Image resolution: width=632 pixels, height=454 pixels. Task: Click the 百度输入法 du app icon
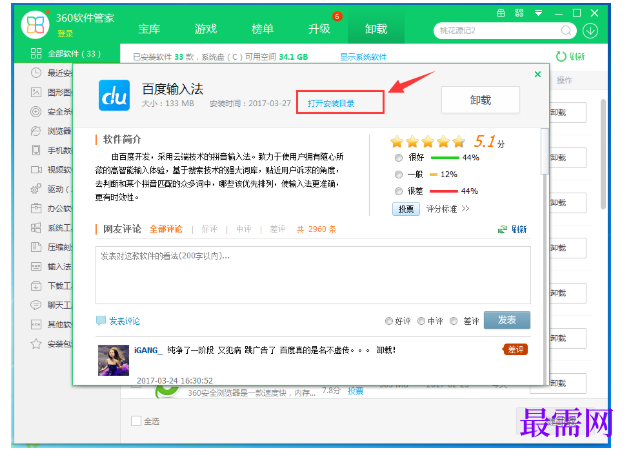[x=114, y=95]
